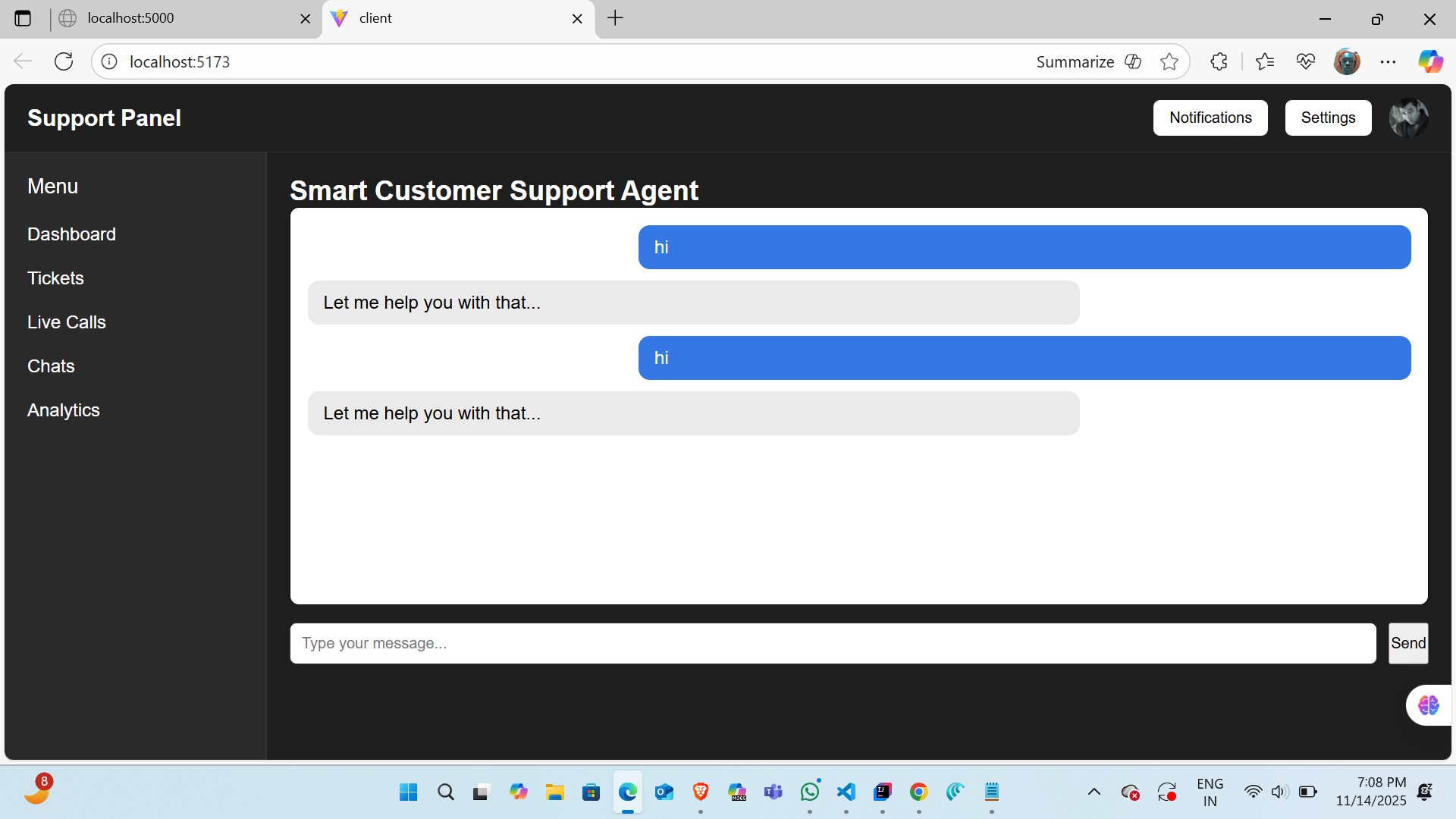Bookmark this page with the star icon
The height and width of the screenshot is (819, 1456).
pos(1169,61)
